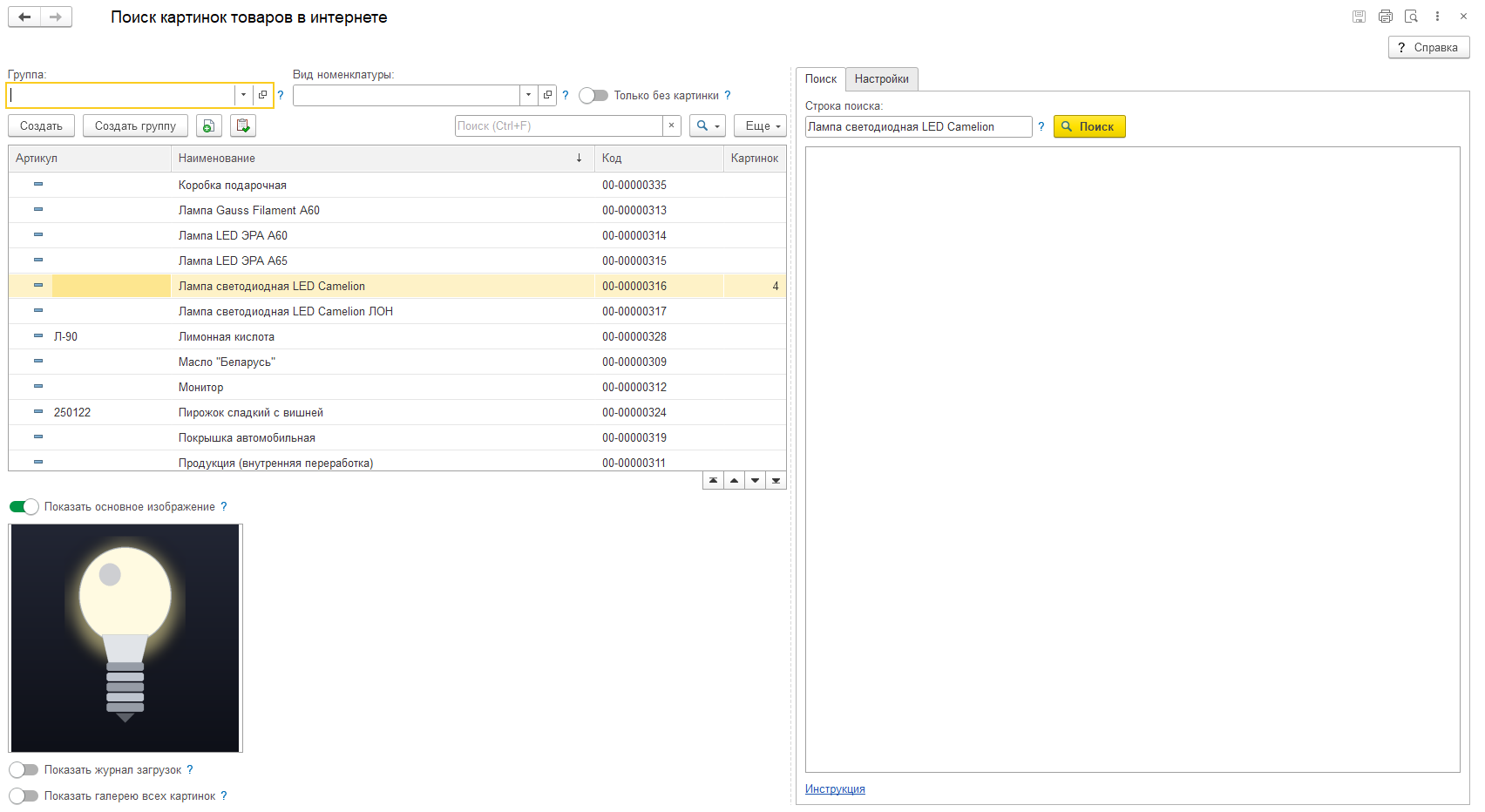Click the print icon in title bar
This screenshot has width=1485, height=812.
1386,17
